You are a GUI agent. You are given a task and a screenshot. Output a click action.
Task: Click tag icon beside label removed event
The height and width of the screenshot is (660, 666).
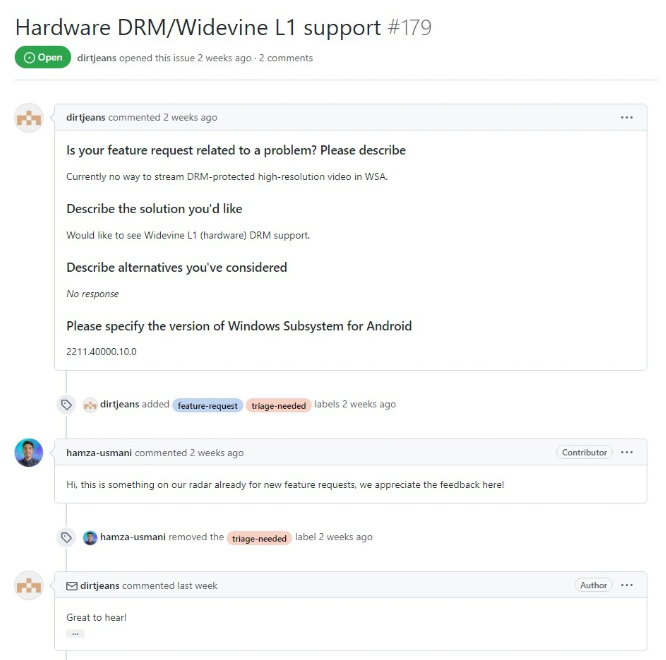[66, 537]
